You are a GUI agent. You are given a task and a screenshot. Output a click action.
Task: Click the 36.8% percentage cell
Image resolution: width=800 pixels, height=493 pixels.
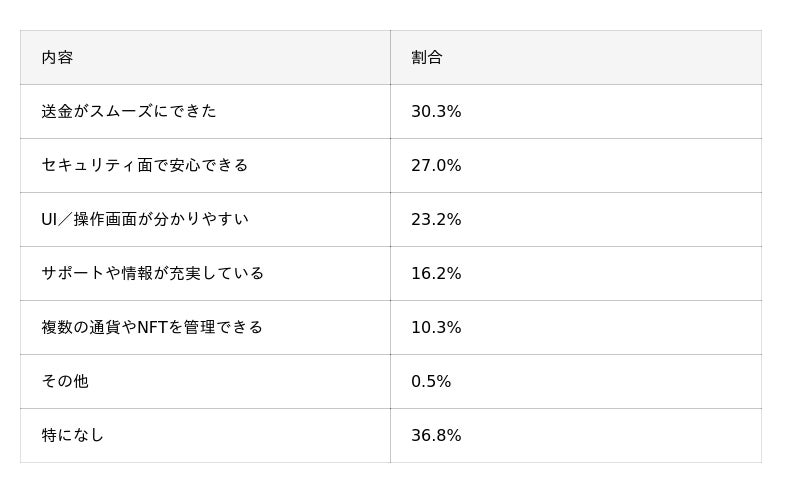point(436,436)
